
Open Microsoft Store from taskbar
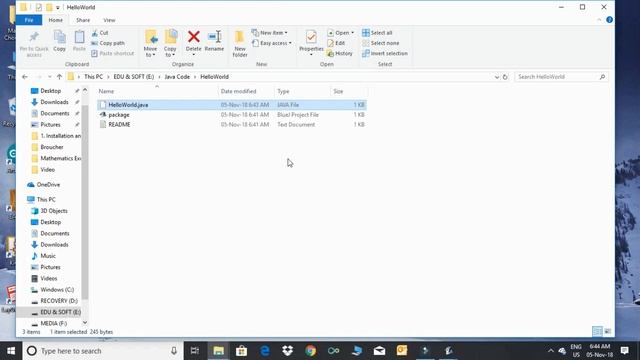[241, 351]
